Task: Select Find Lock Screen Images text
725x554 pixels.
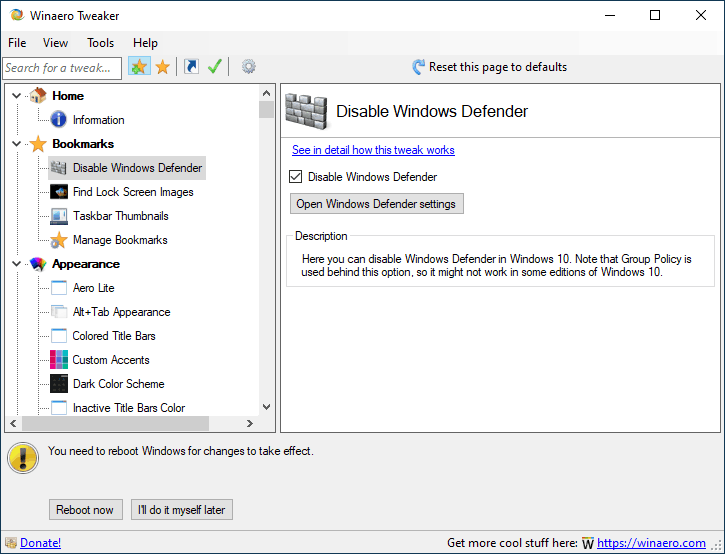Action: 133,192
